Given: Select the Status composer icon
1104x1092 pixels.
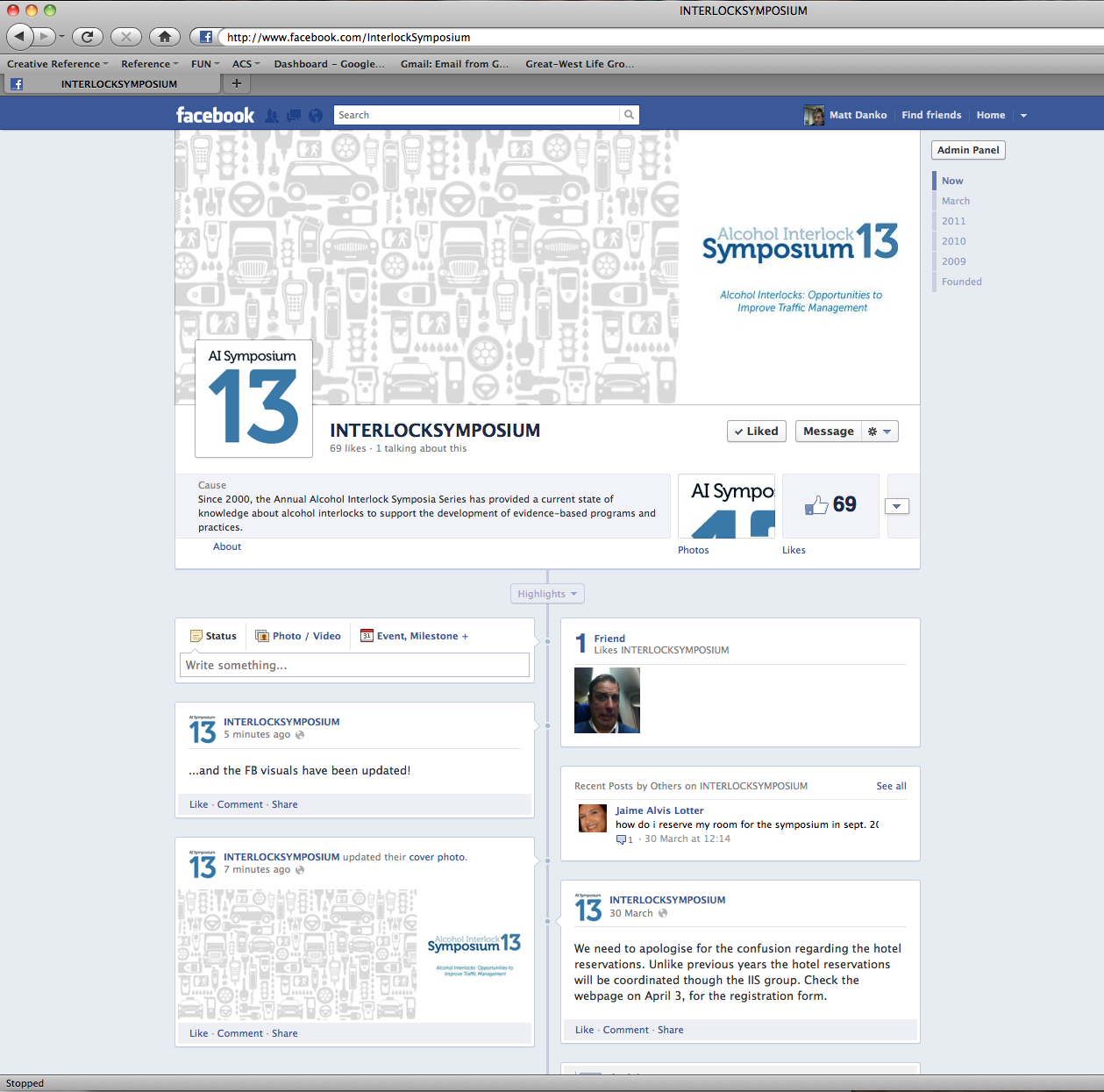Looking at the screenshot, I should coord(196,636).
